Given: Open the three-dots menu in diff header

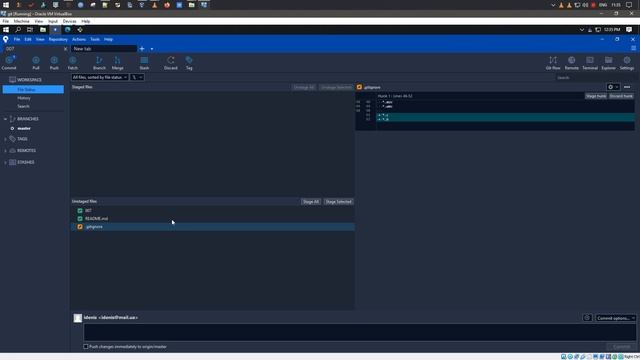Looking at the screenshot, I should point(627,87).
